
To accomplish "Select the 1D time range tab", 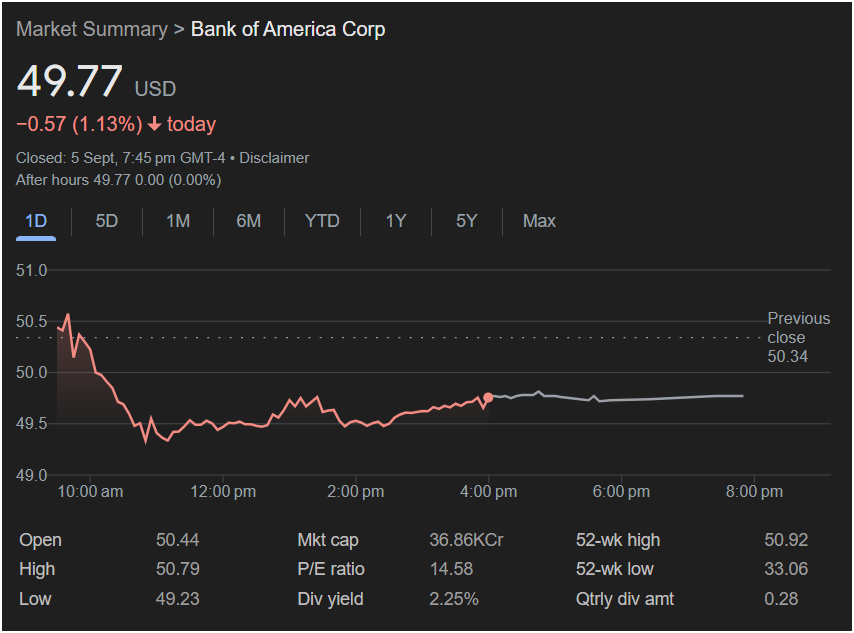I will (x=36, y=221).
